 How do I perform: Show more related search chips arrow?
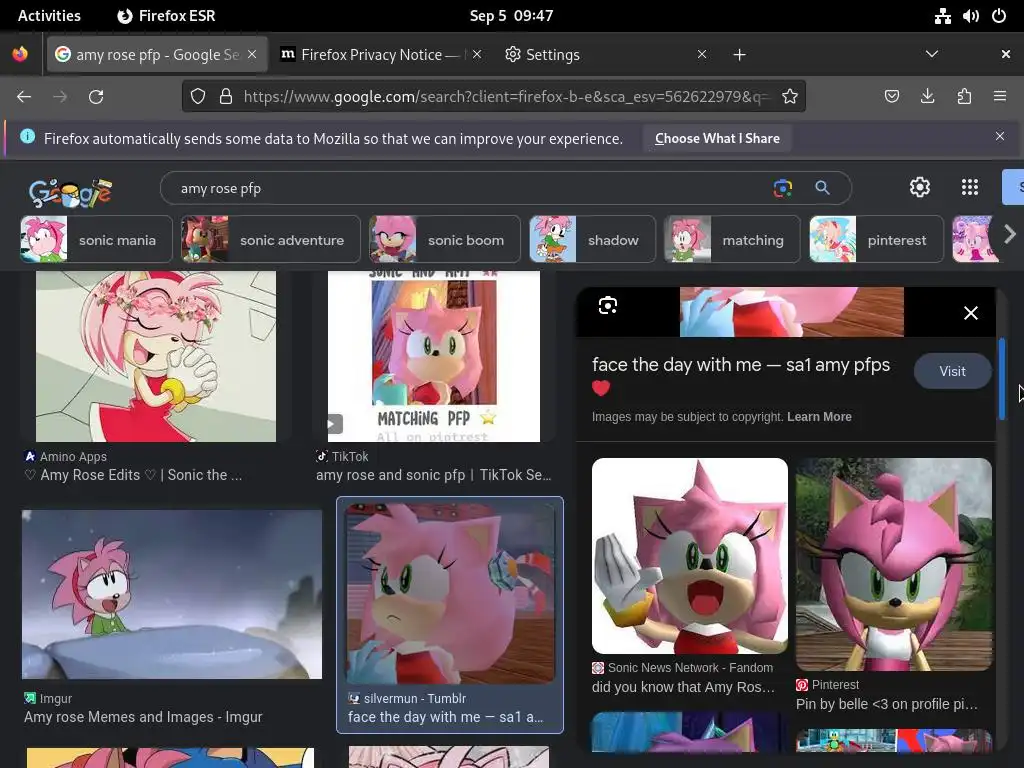[1010, 234]
